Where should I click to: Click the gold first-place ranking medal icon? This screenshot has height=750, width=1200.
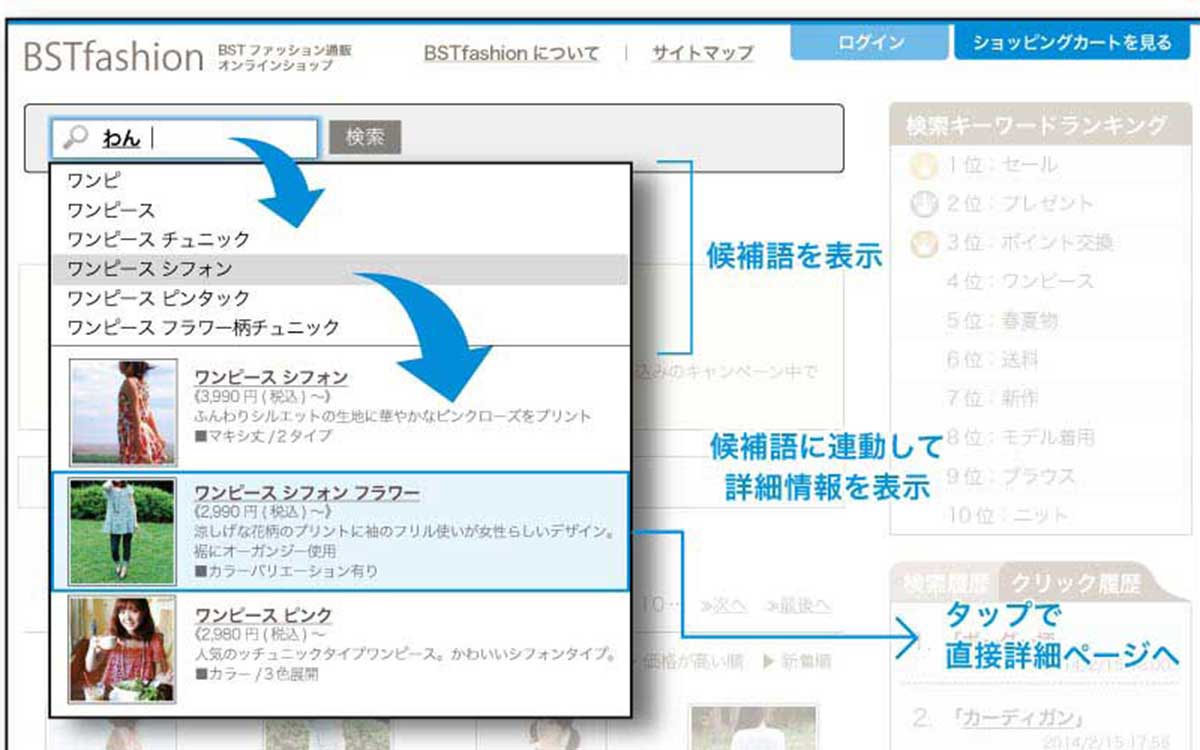point(924,165)
